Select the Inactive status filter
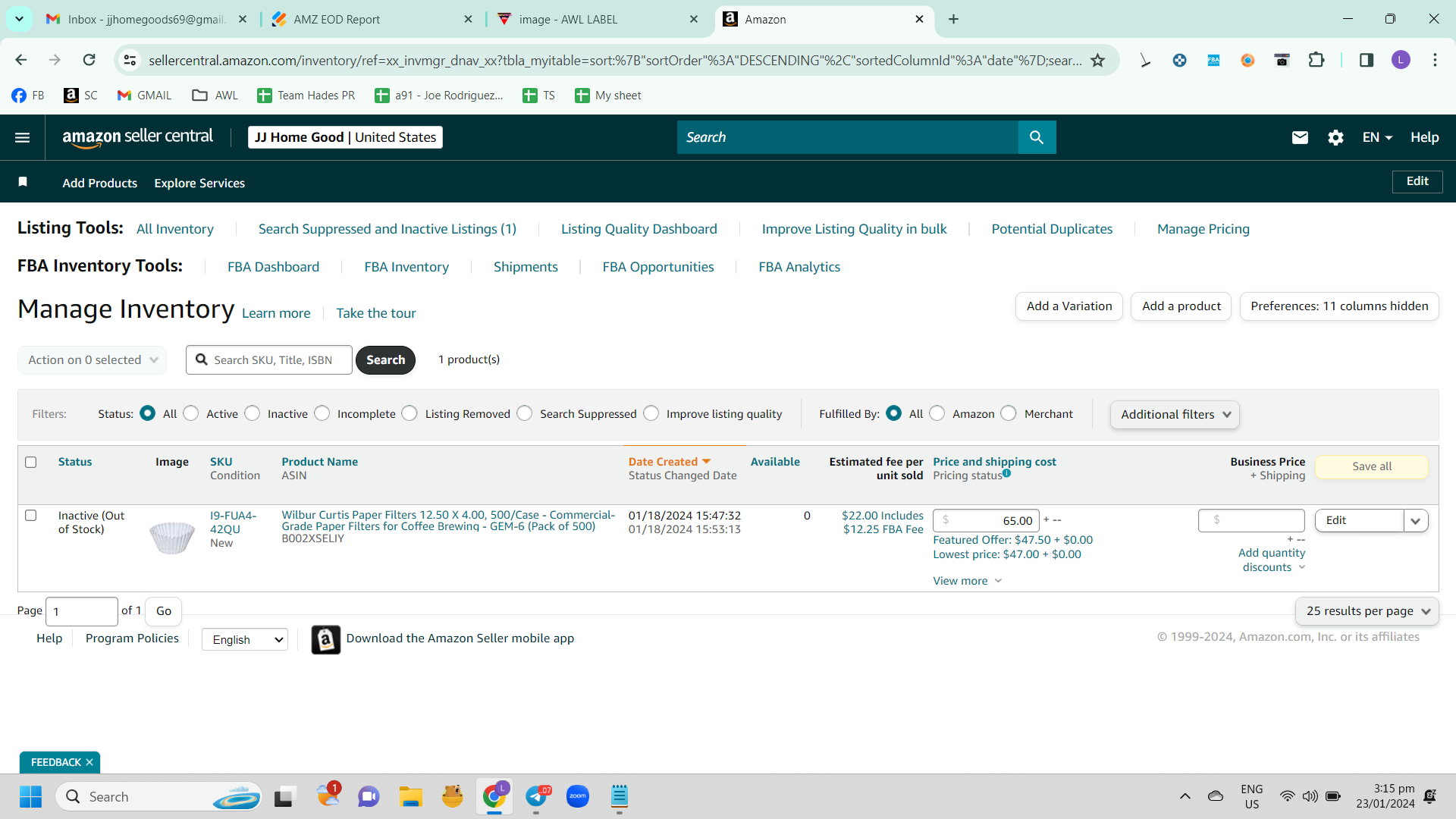Image resolution: width=1456 pixels, height=819 pixels. tap(253, 413)
